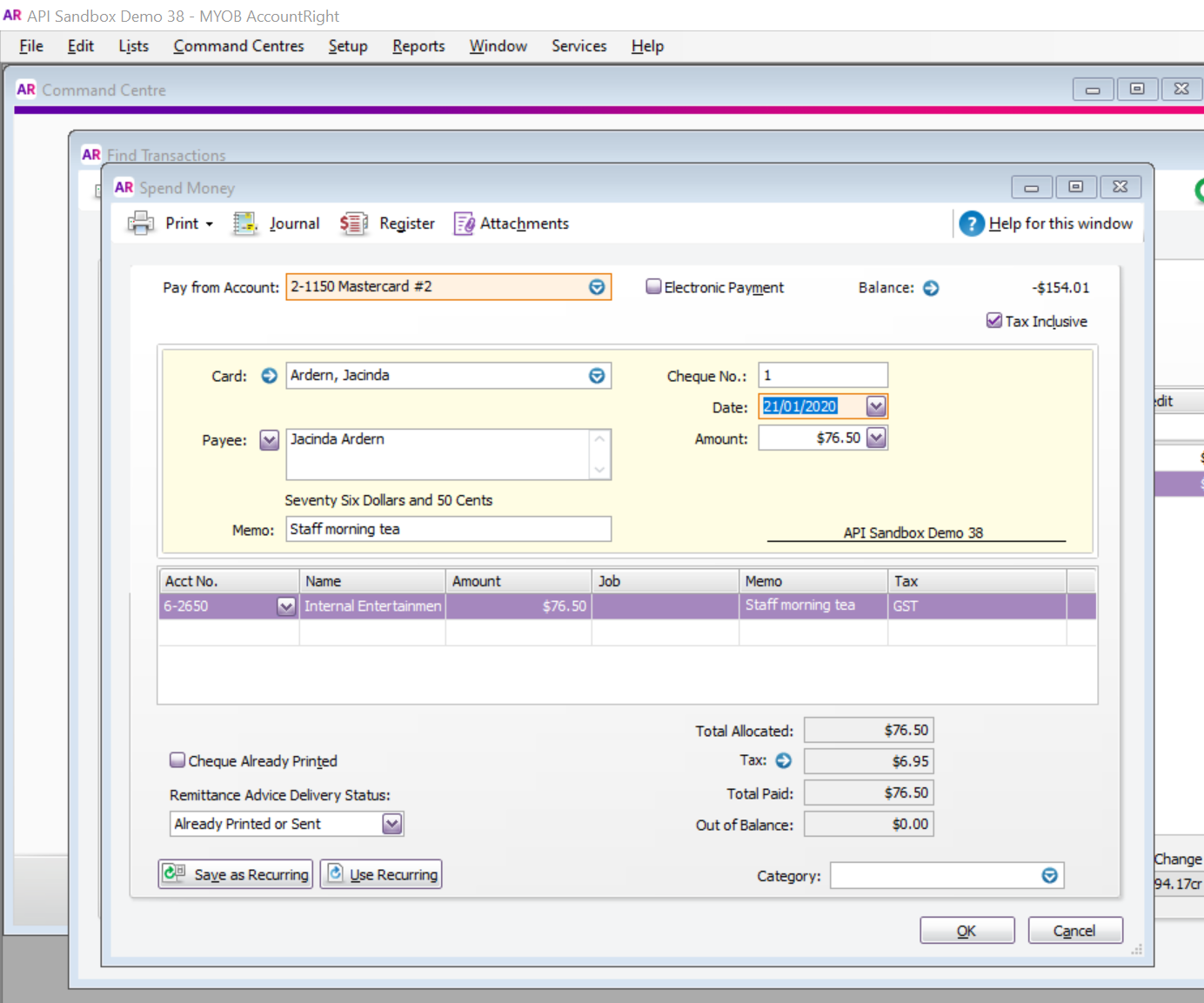Select Internal Entertainment name cell
Screen dimensions: 1204x1003
coord(372,606)
